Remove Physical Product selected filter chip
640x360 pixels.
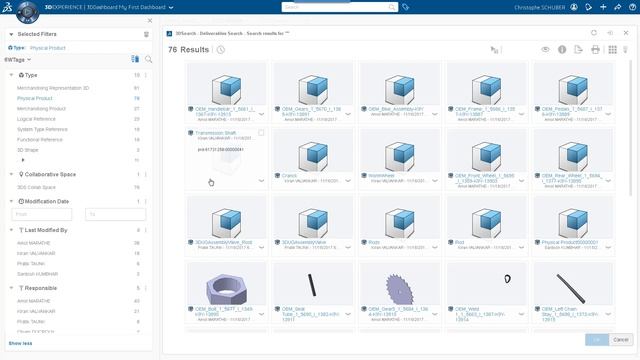pyautogui.click(x=48, y=48)
